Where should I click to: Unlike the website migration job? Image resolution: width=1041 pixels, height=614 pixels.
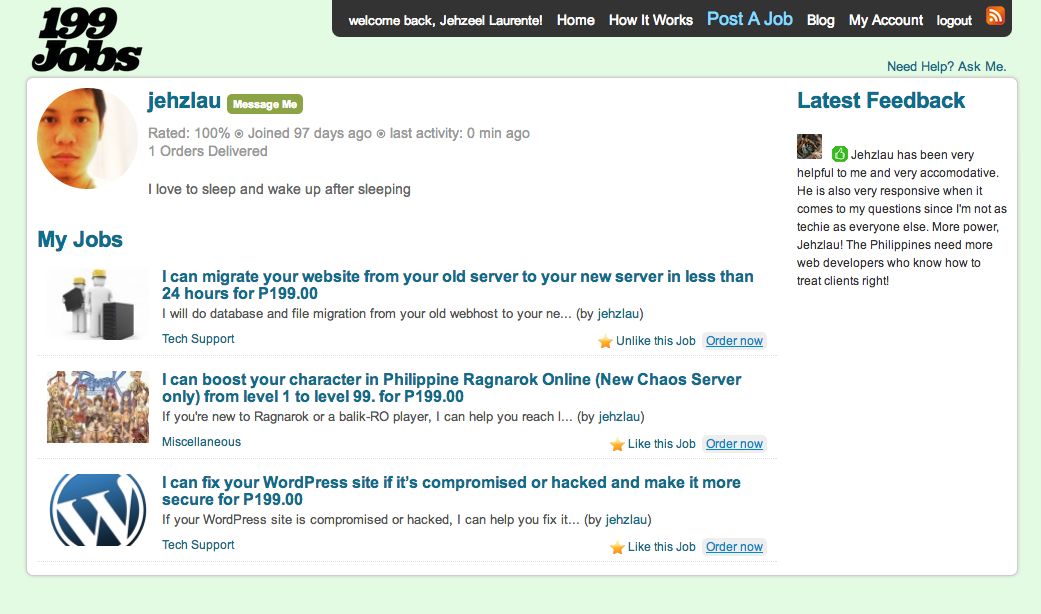pos(655,341)
